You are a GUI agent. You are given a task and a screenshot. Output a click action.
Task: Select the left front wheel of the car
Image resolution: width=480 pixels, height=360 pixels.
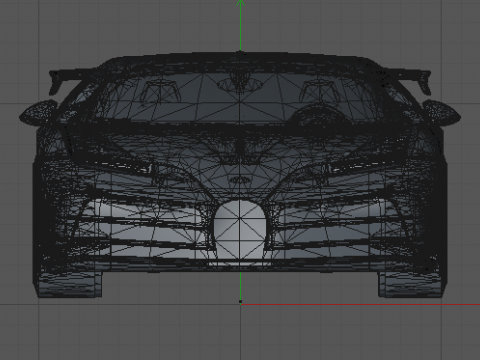69,283
